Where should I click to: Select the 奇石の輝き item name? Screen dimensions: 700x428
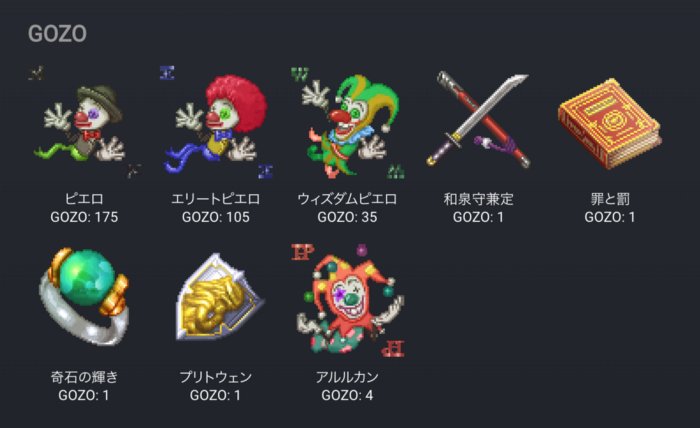point(84,377)
